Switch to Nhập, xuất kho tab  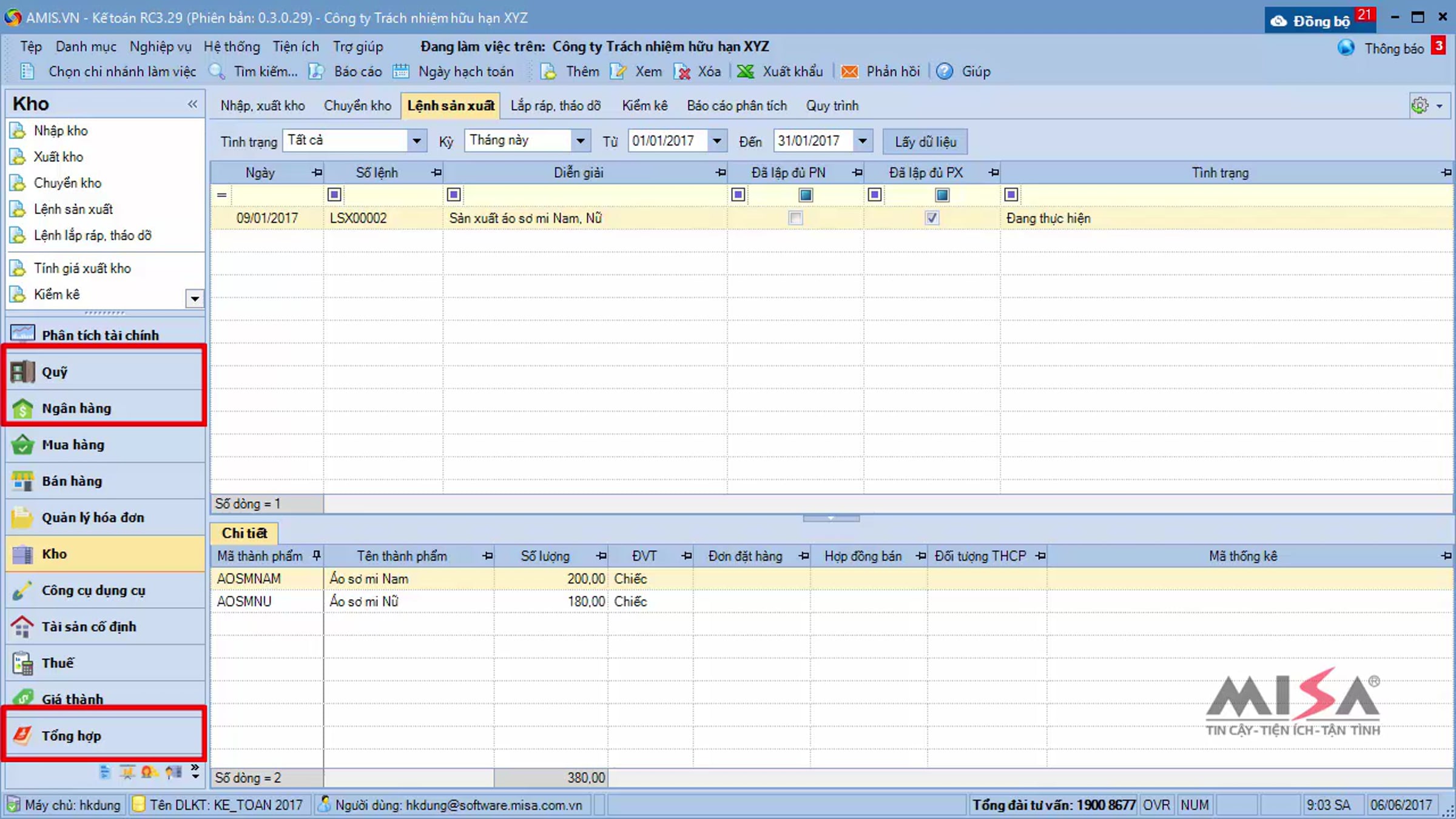[263, 106]
